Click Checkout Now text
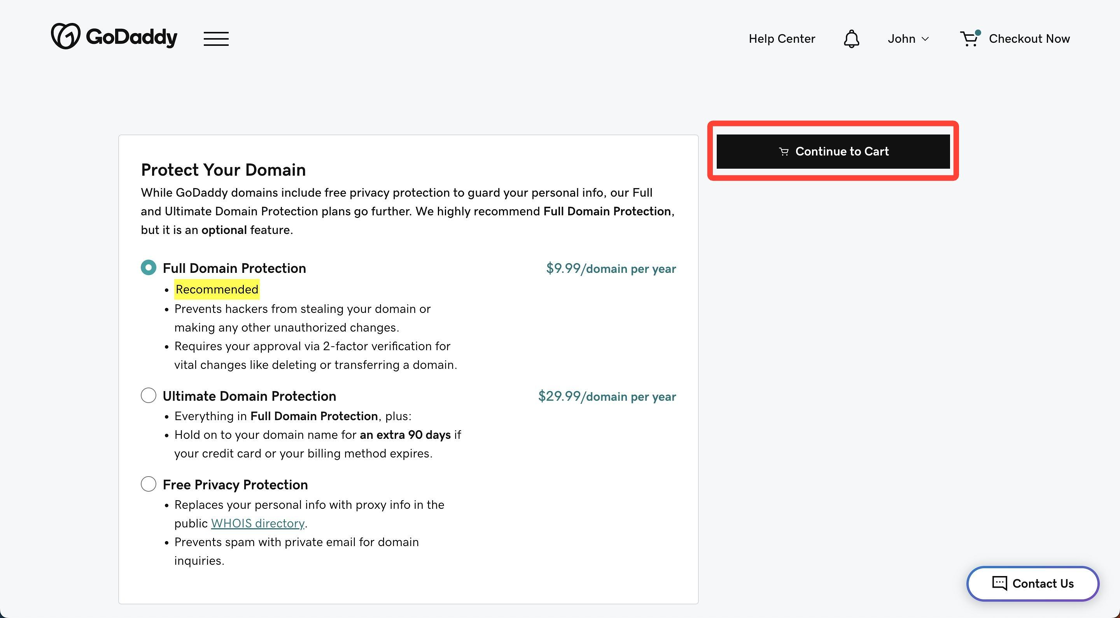The width and height of the screenshot is (1120, 618). (1029, 39)
